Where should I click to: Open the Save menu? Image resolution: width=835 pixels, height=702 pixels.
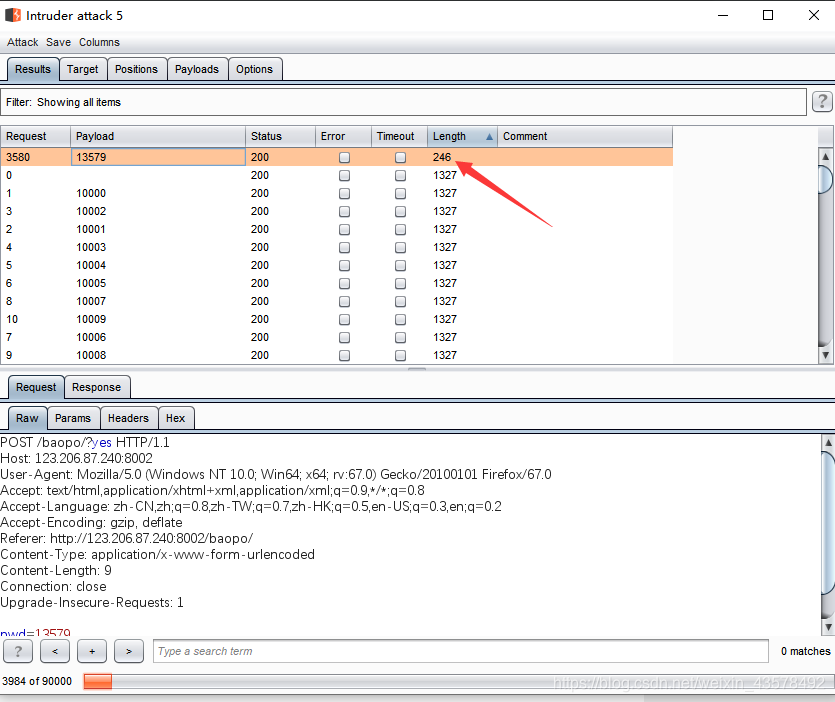[x=58, y=42]
